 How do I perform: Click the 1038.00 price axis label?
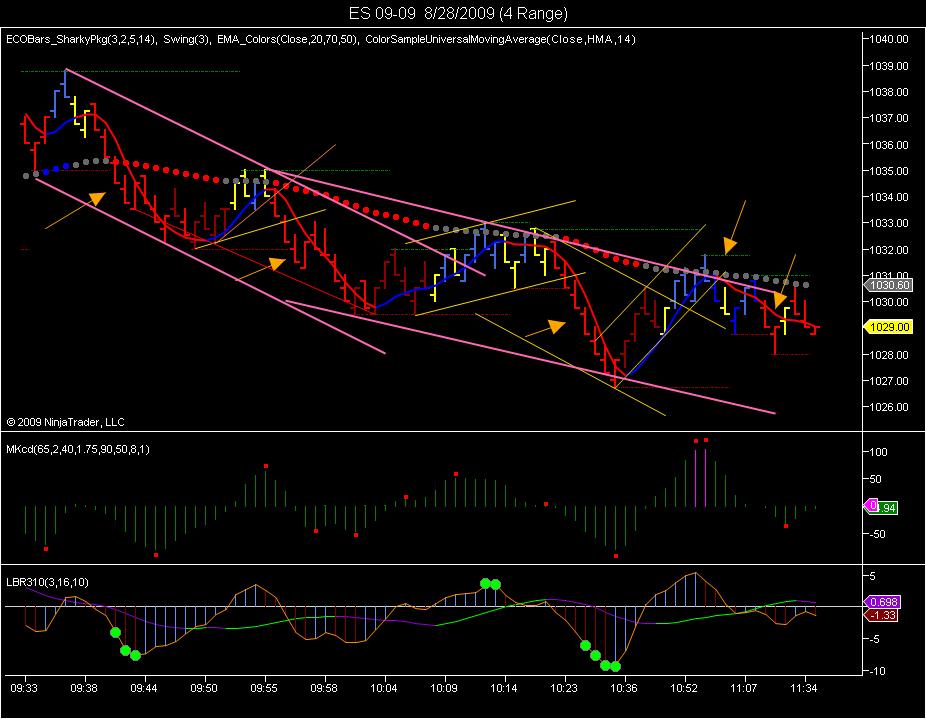click(889, 92)
